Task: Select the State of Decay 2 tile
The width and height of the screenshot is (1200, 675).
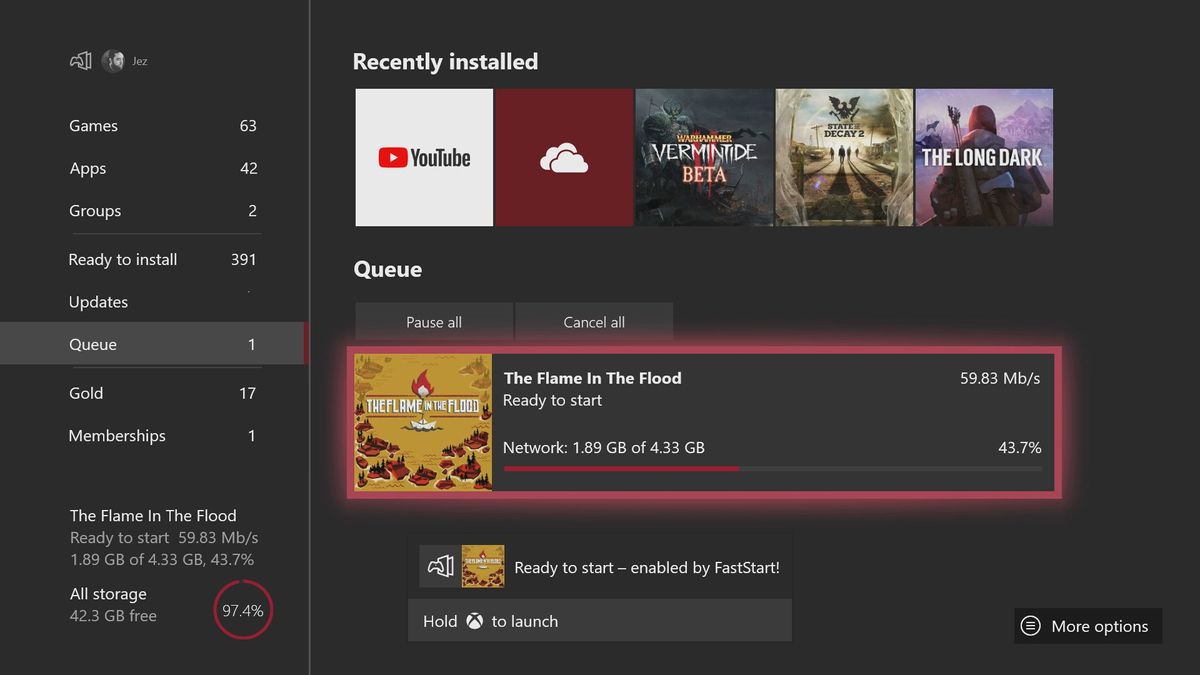Action: [x=843, y=156]
